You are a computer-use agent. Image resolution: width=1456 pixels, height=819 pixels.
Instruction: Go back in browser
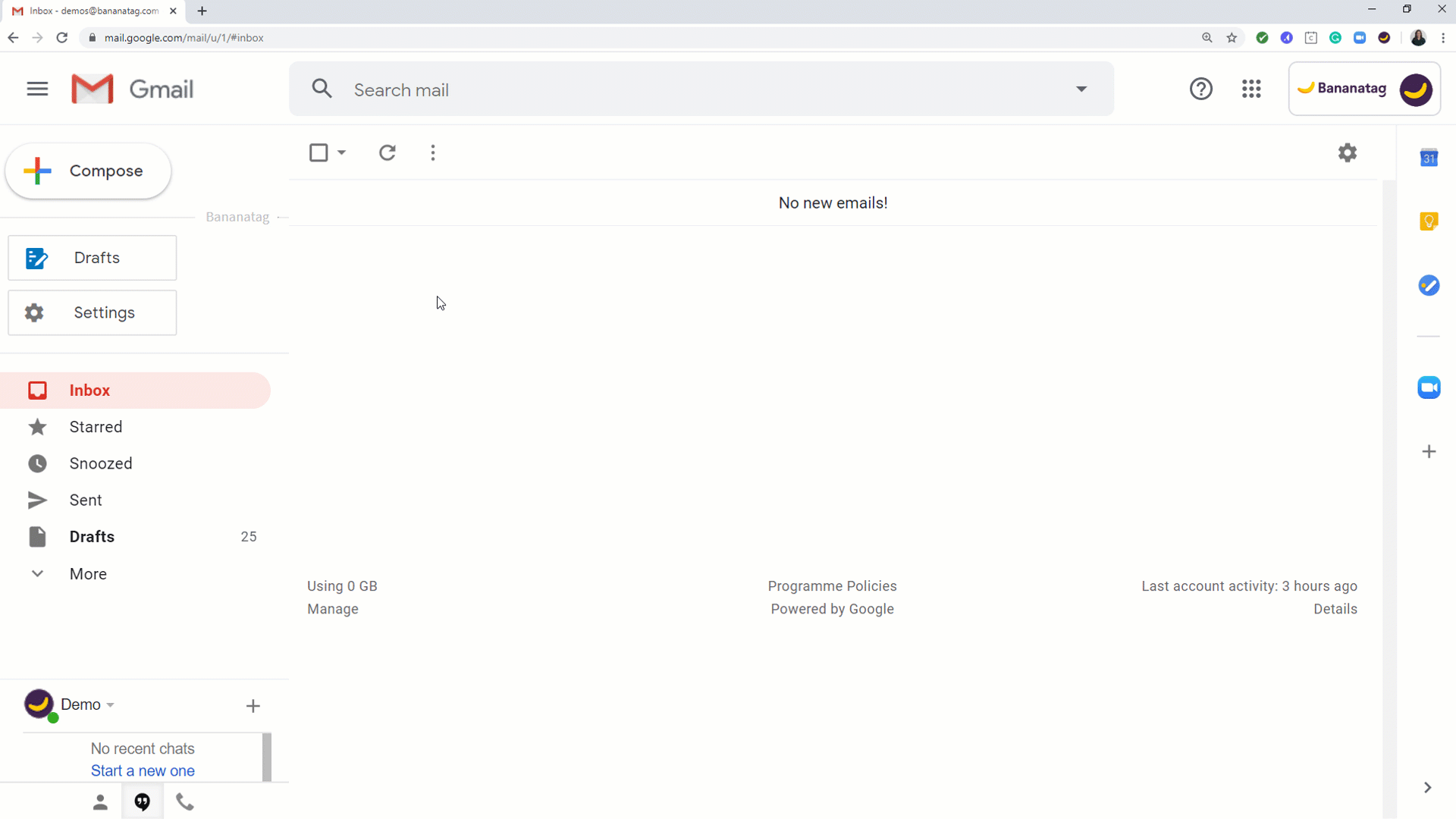click(x=13, y=37)
